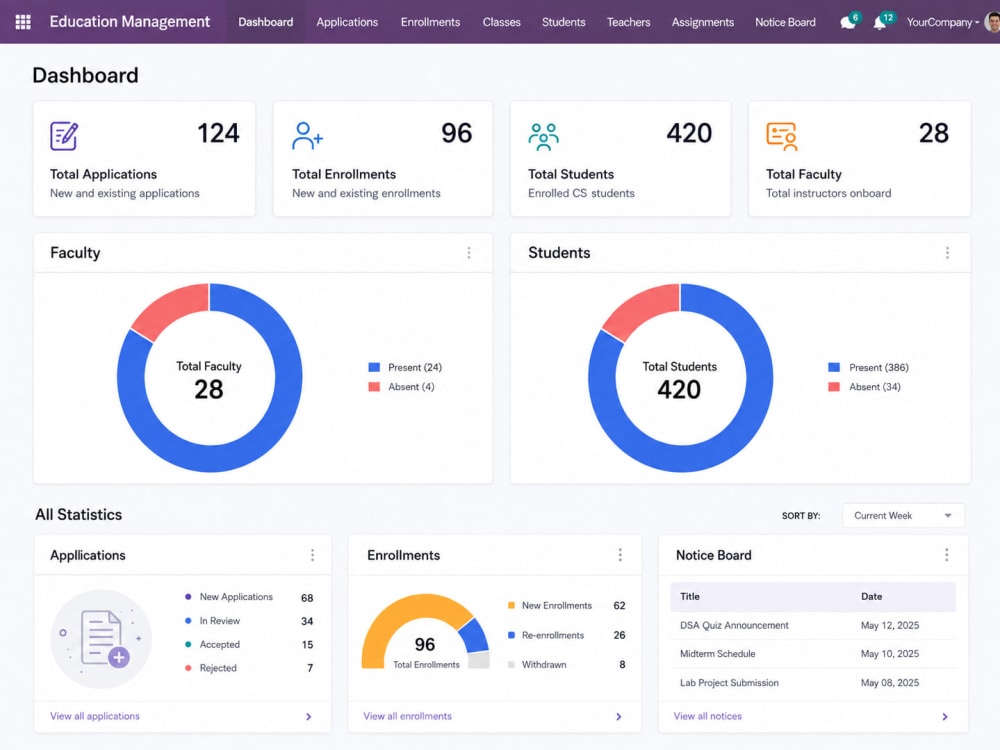This screenshot has height=750, width=1000.
Task: Click the May 12, 2025 date cell
Action: (890, 625)
